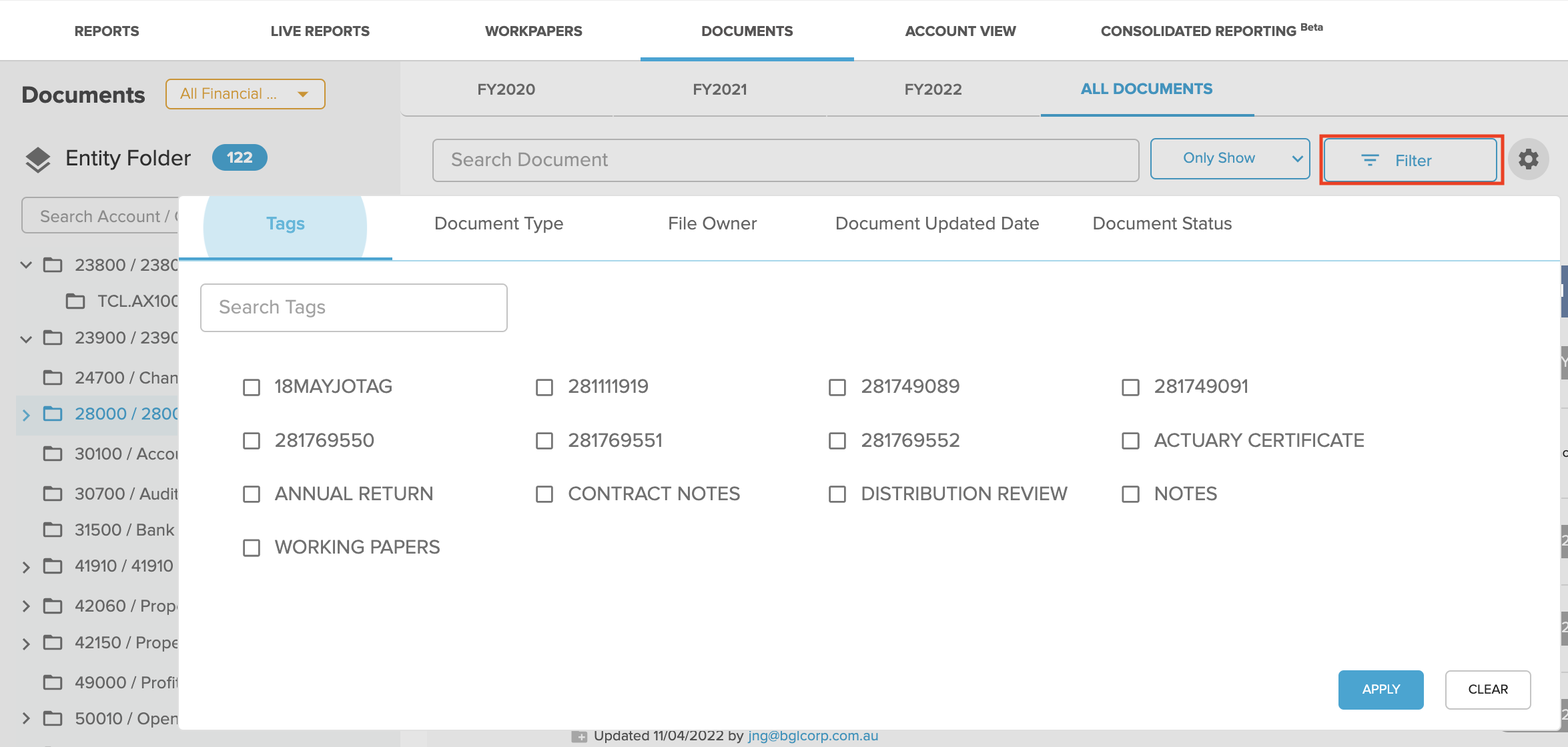1568x747 pixels.
Task: Expand the 41910 folder chevron
Action: point(26,567)
